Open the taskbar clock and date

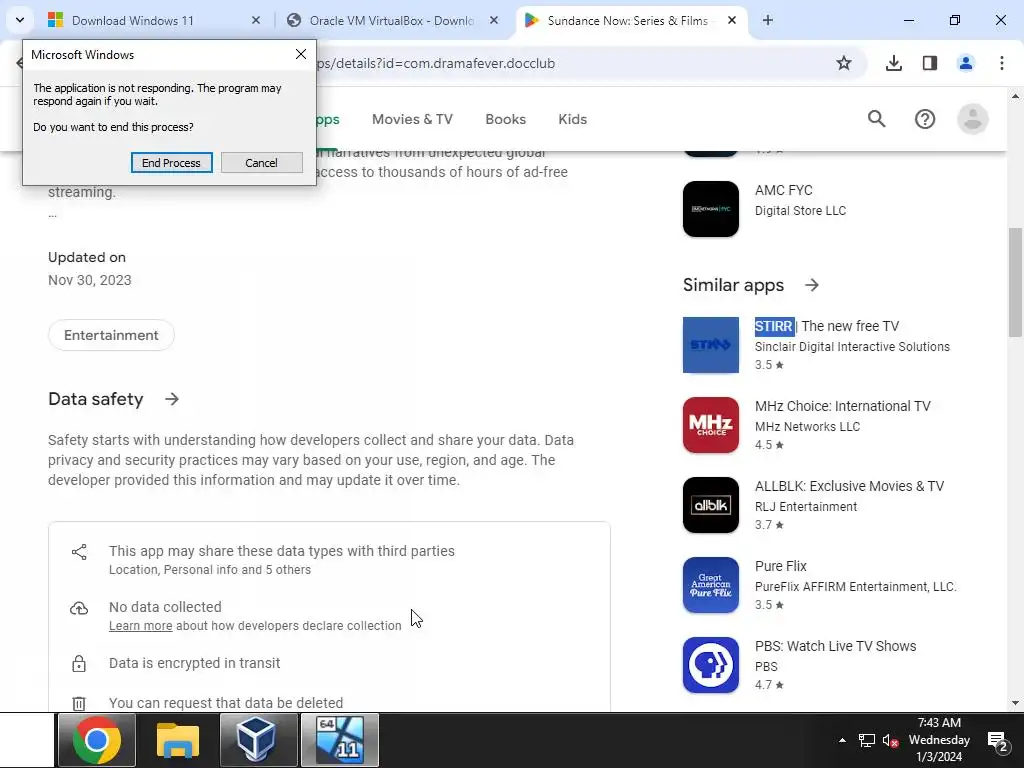tap(939, 740)
